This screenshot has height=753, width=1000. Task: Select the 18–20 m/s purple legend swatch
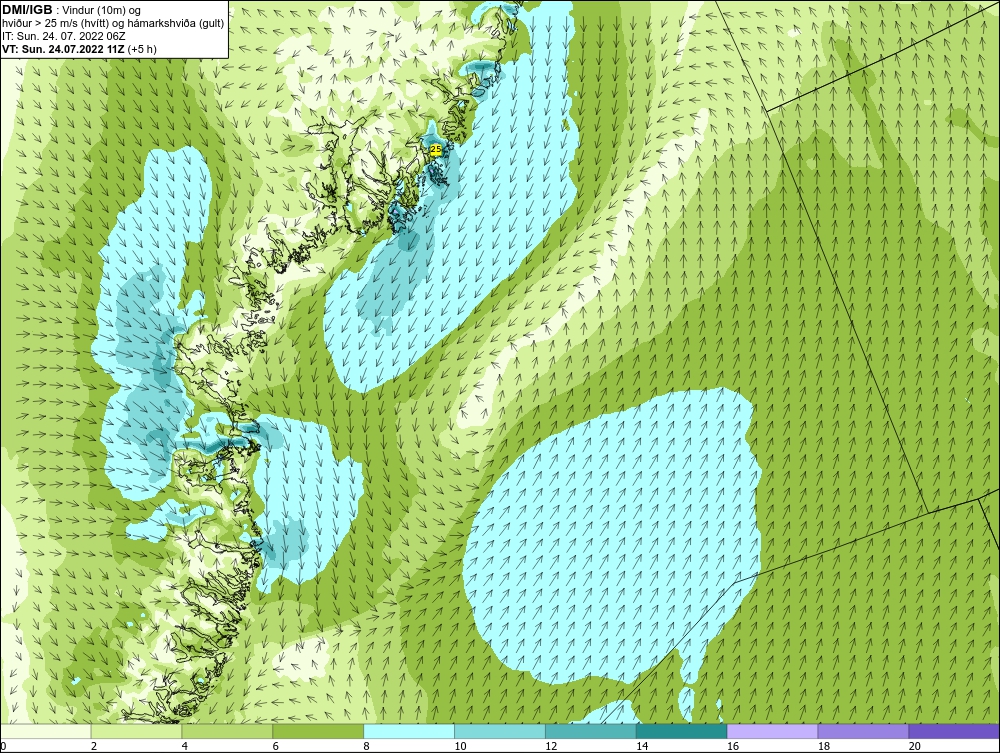click(x=864, y=731)
